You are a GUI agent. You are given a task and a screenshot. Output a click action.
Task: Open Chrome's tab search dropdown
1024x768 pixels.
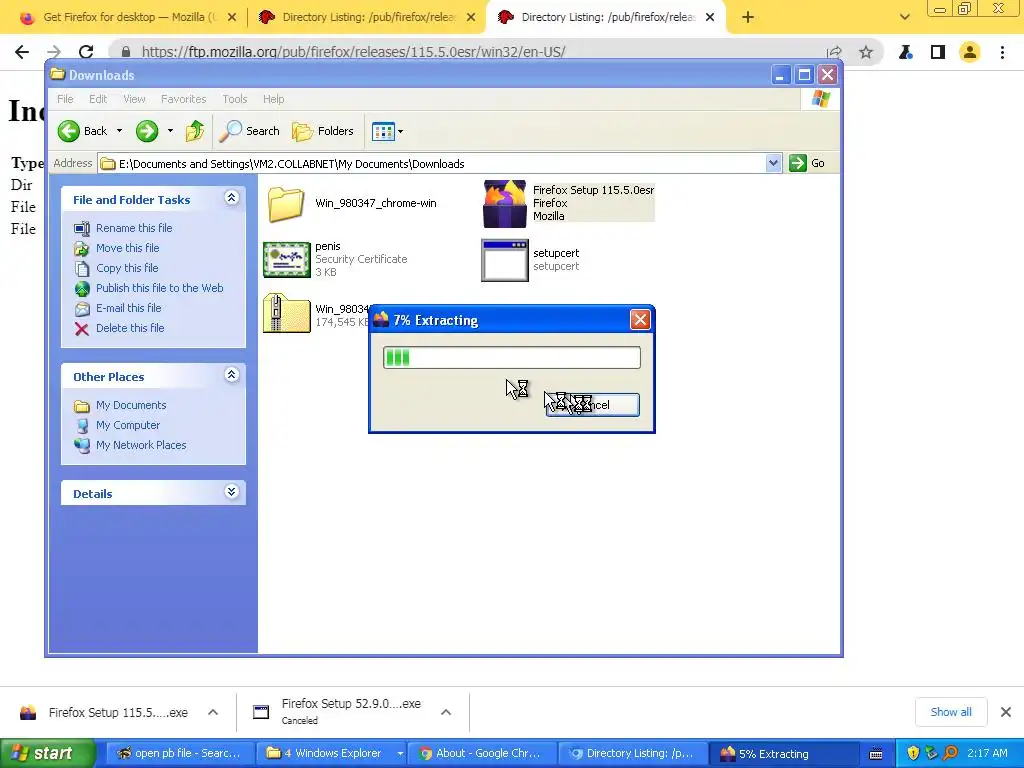(x=904, y=17)
